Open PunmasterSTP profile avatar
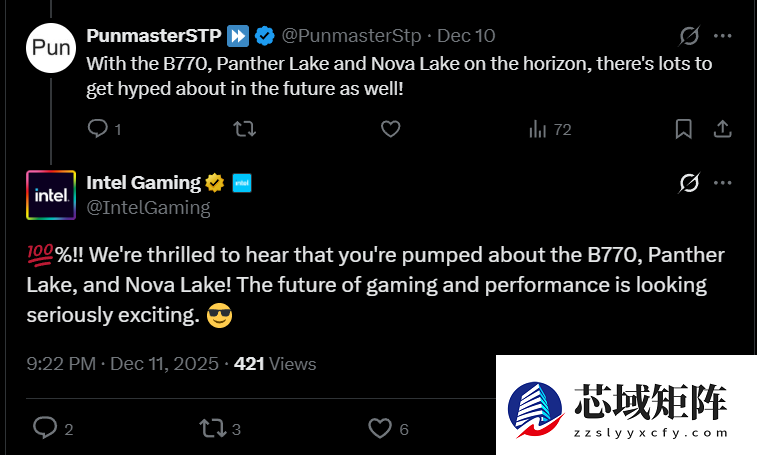The image size is (757, 455). pyautogui.click(x=51, y=47)
